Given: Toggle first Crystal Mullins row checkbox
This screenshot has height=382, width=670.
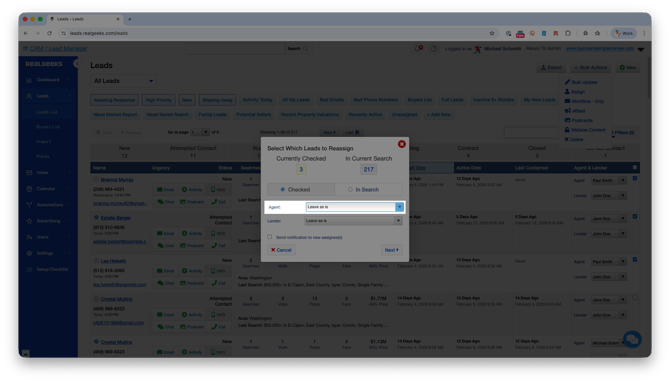Looking at the screenshot, I should pyautogui.click(x=635, y=298).
